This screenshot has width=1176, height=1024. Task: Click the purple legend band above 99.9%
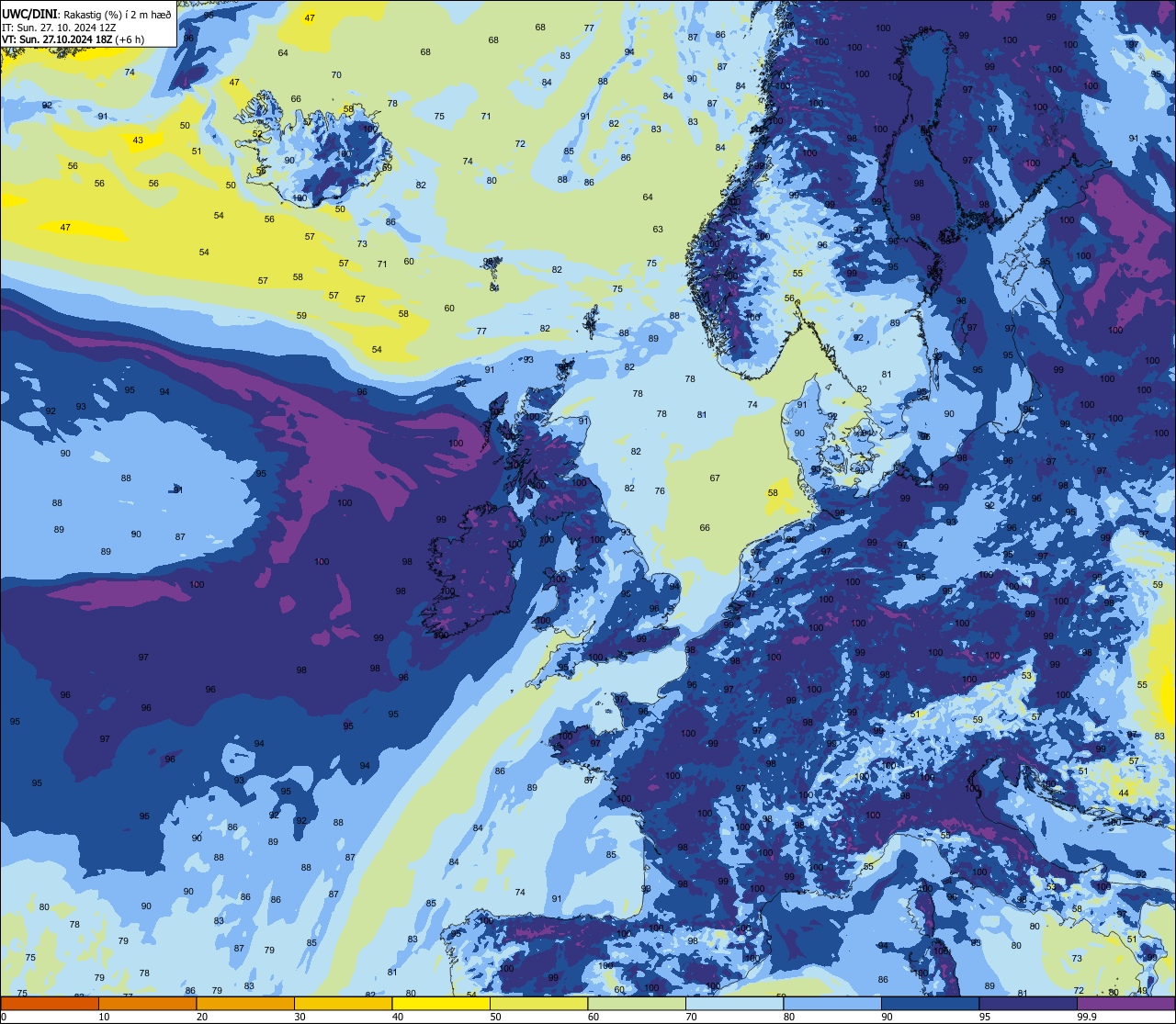click(1125, 1003)
